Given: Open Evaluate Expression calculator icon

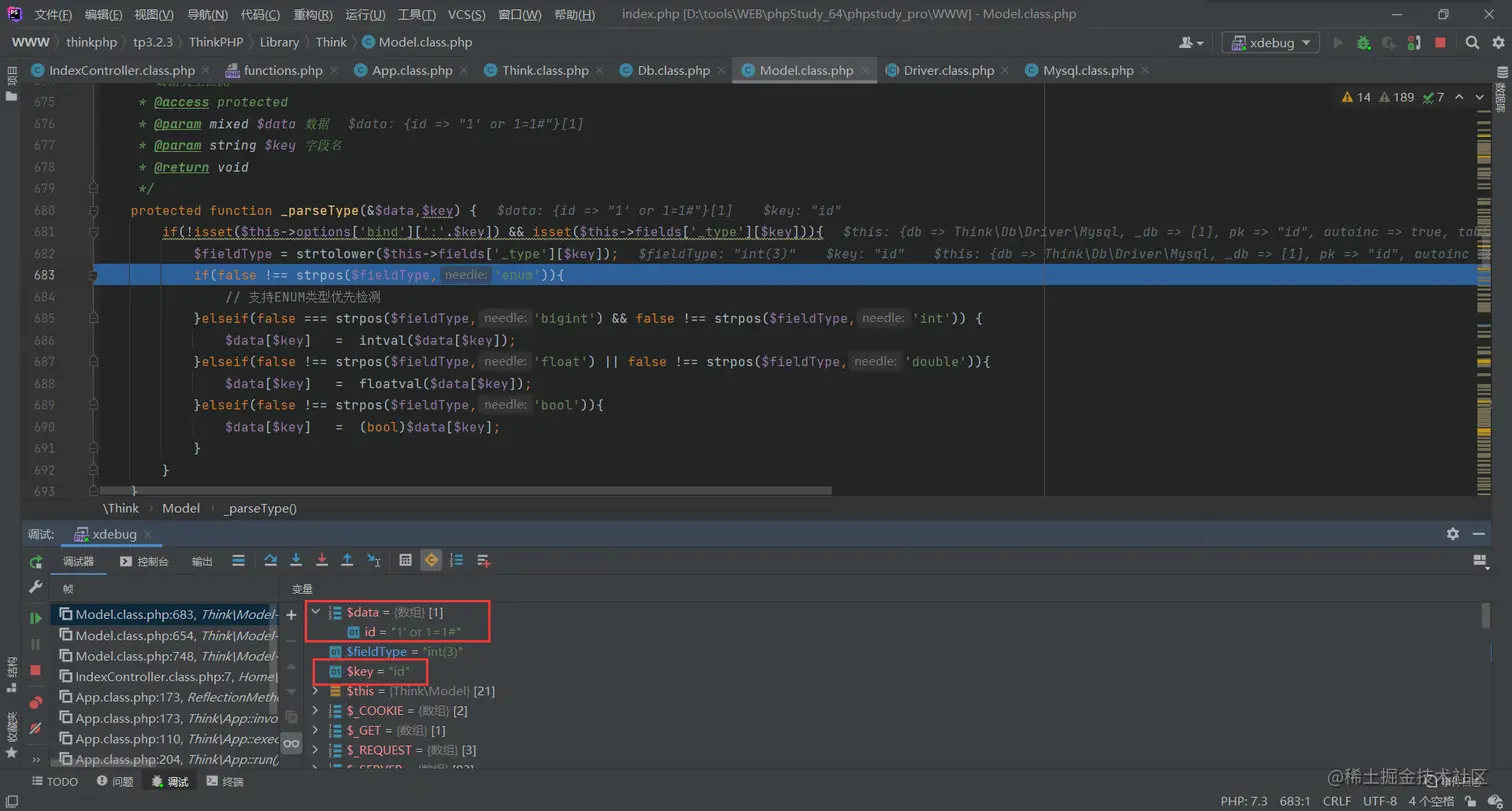Looking at the screenshot, I should pyautogui.click(x=405, y=561).
